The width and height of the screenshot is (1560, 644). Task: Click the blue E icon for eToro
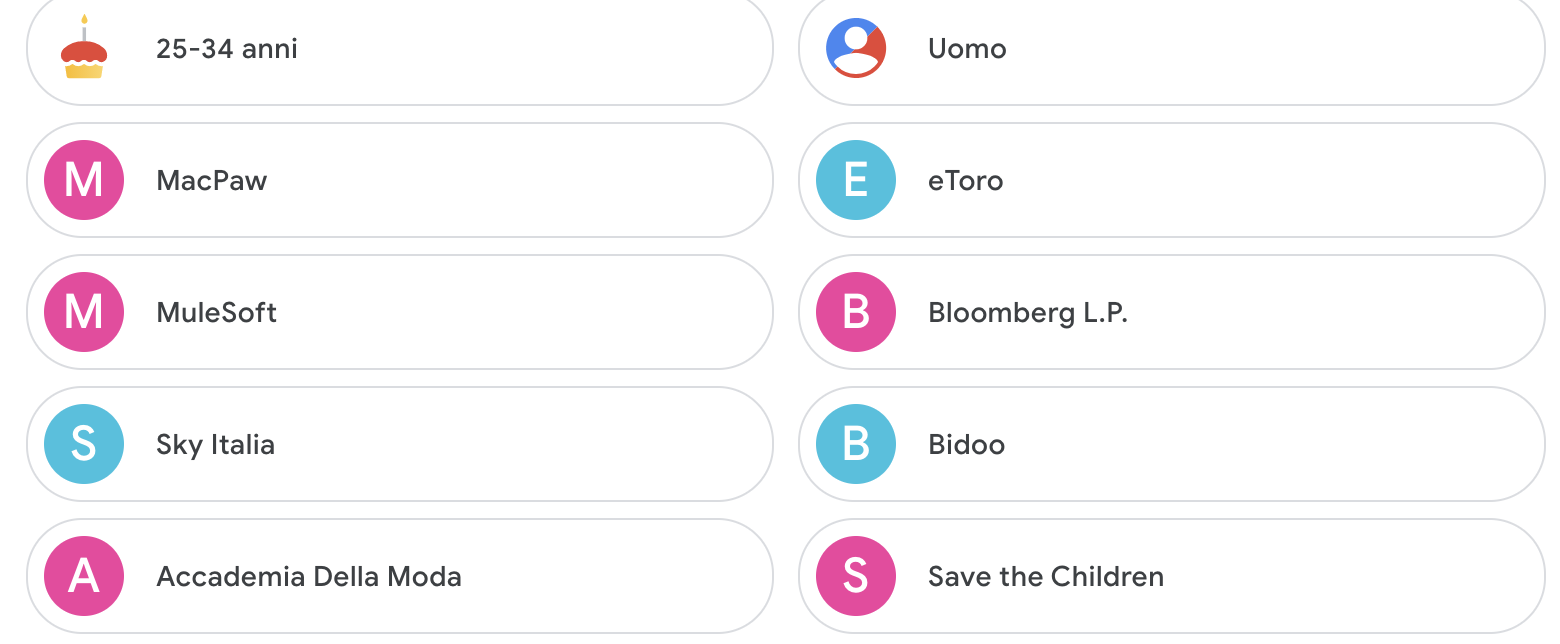click(856, 180)
